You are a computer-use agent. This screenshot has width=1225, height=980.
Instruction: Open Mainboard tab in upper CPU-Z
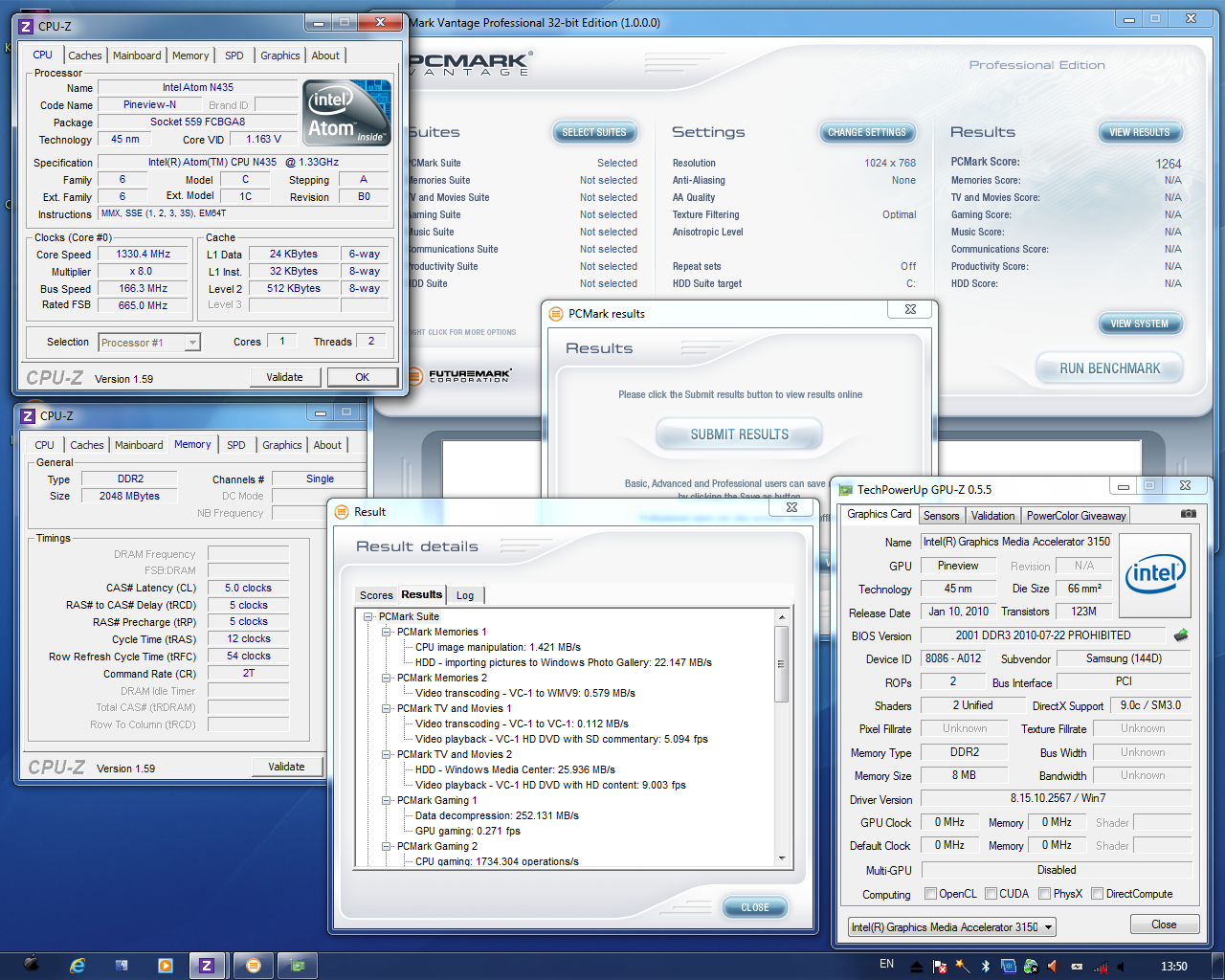click(137, 56)
